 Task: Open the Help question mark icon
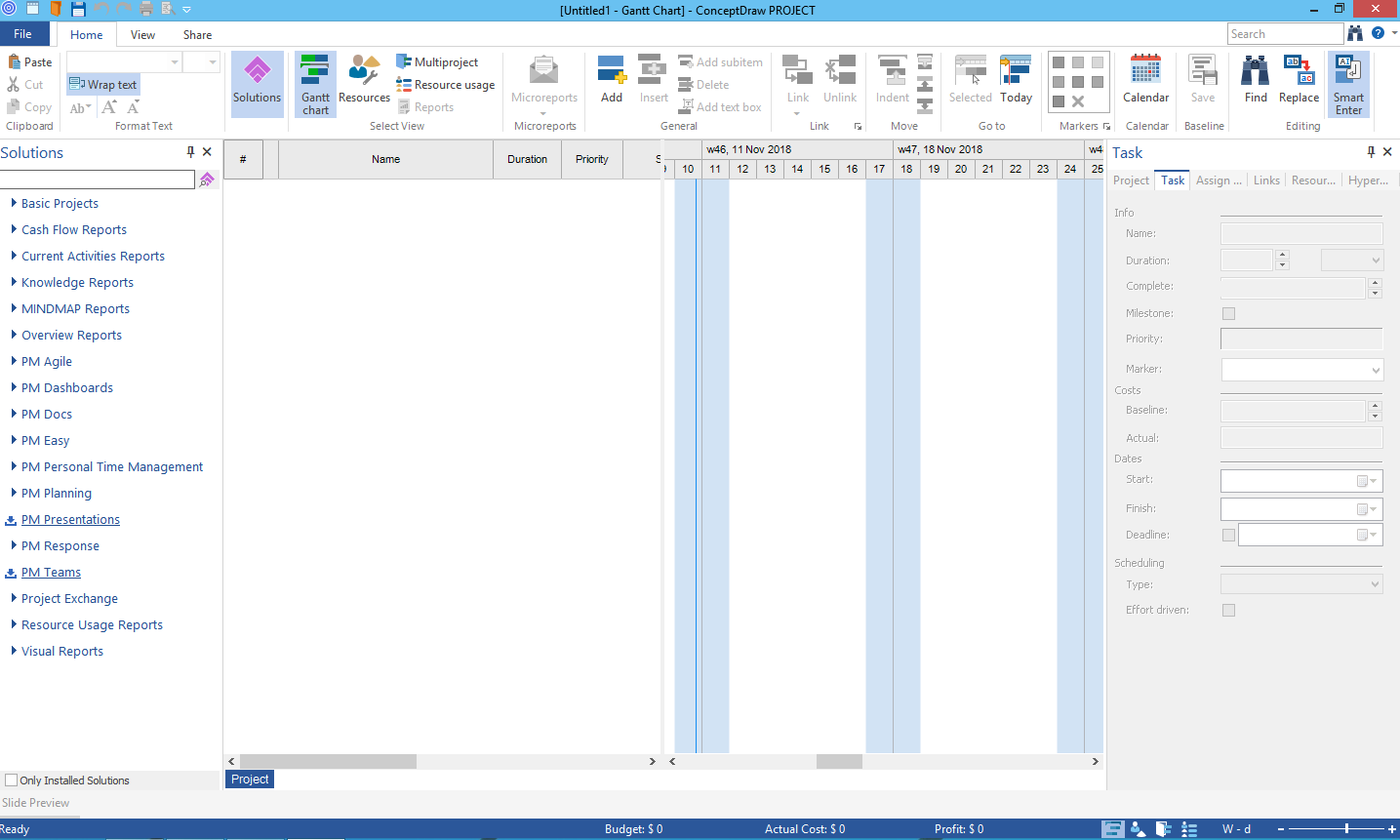coord(1378,33)
